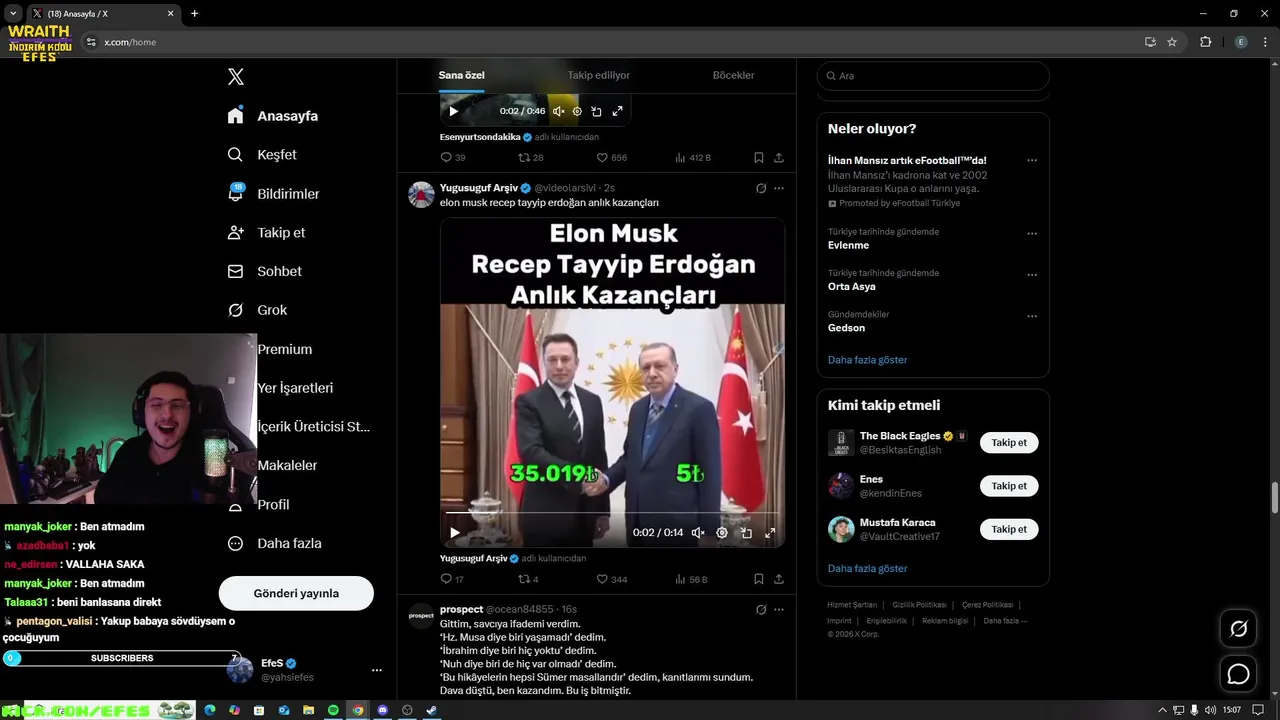Screen dimensions: 1280x720
Task: Follow The Black Eagles account
Action: coord(1009,442)
